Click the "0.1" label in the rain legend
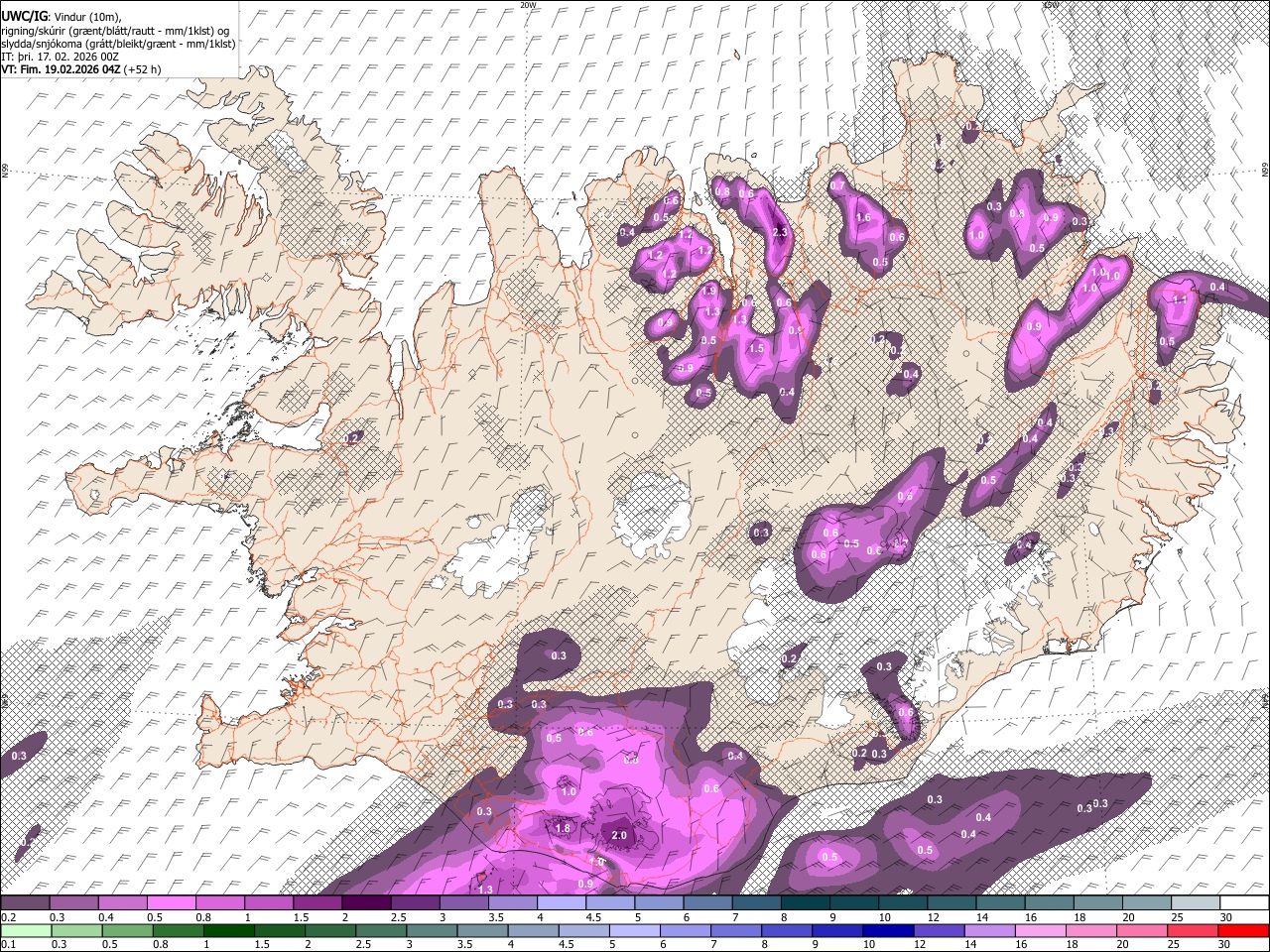This screenshot has width=1270, height=952. pyautogui.click(x=7, y=944)
